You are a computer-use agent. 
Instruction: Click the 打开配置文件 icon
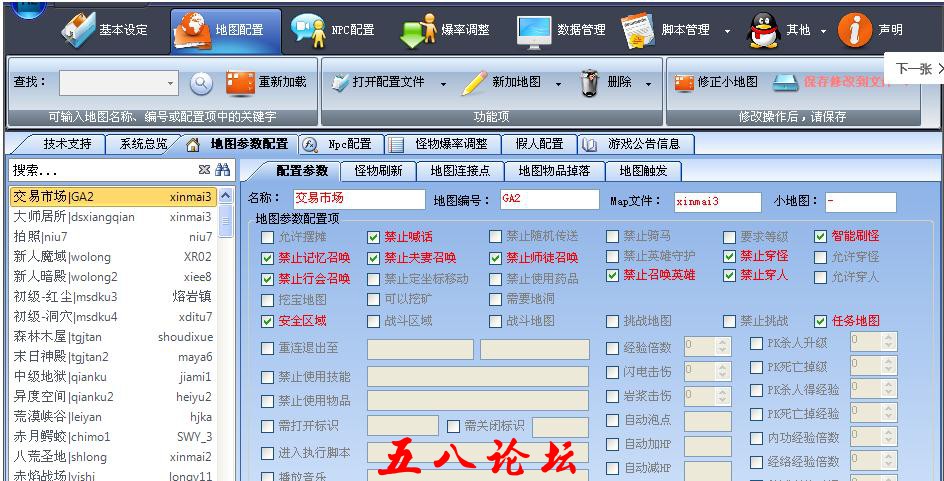tap(340, 82)
